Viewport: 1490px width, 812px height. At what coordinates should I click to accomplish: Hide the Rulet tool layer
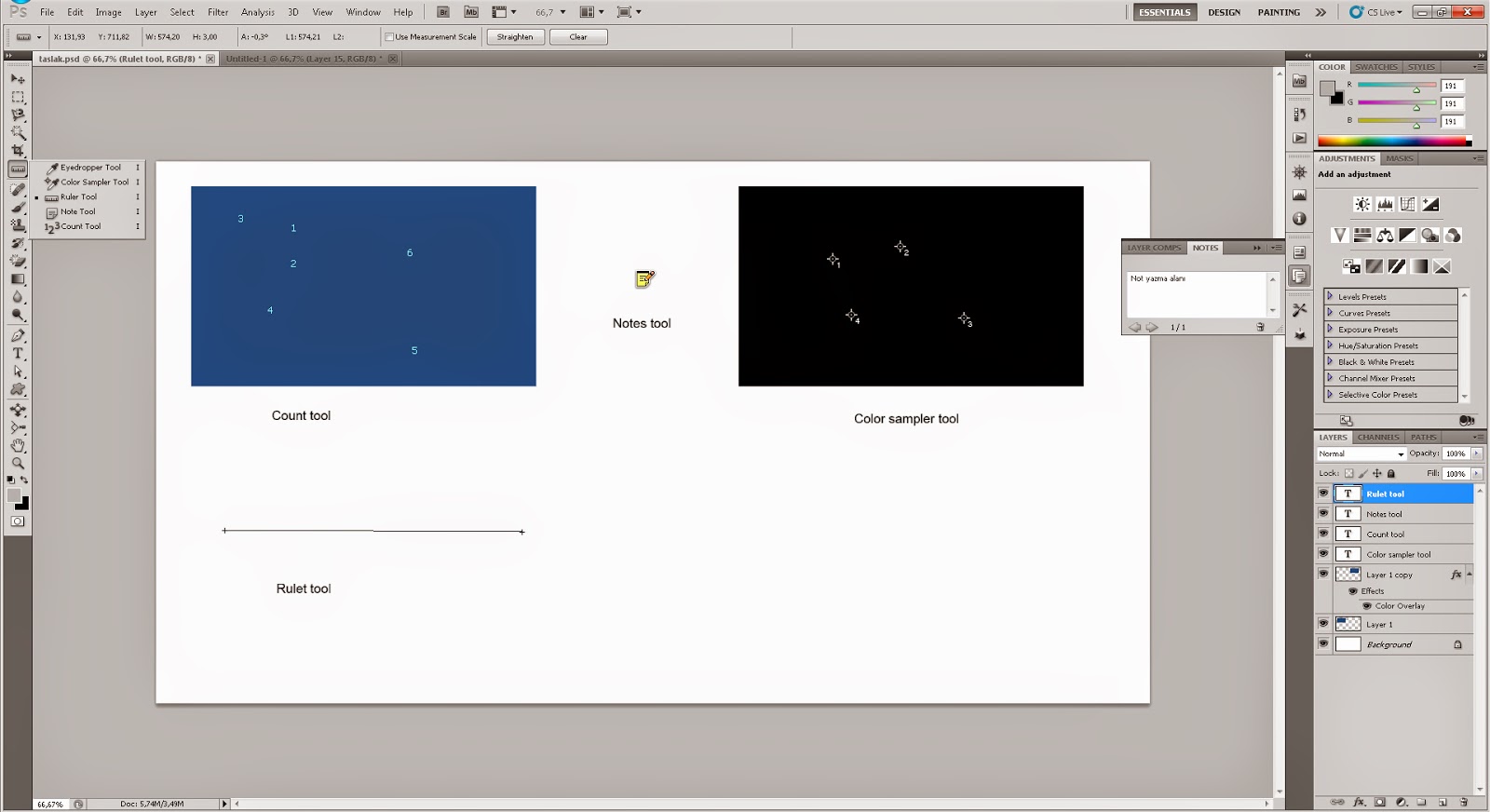(x=1323, y=494)
